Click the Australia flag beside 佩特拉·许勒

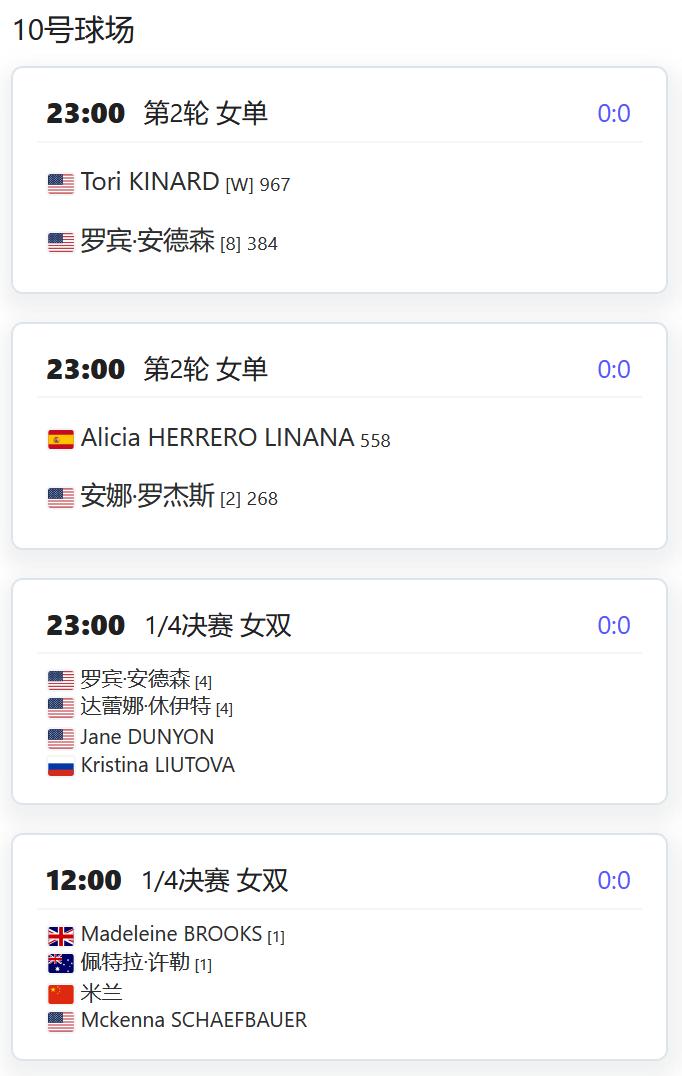pos(60,964)
